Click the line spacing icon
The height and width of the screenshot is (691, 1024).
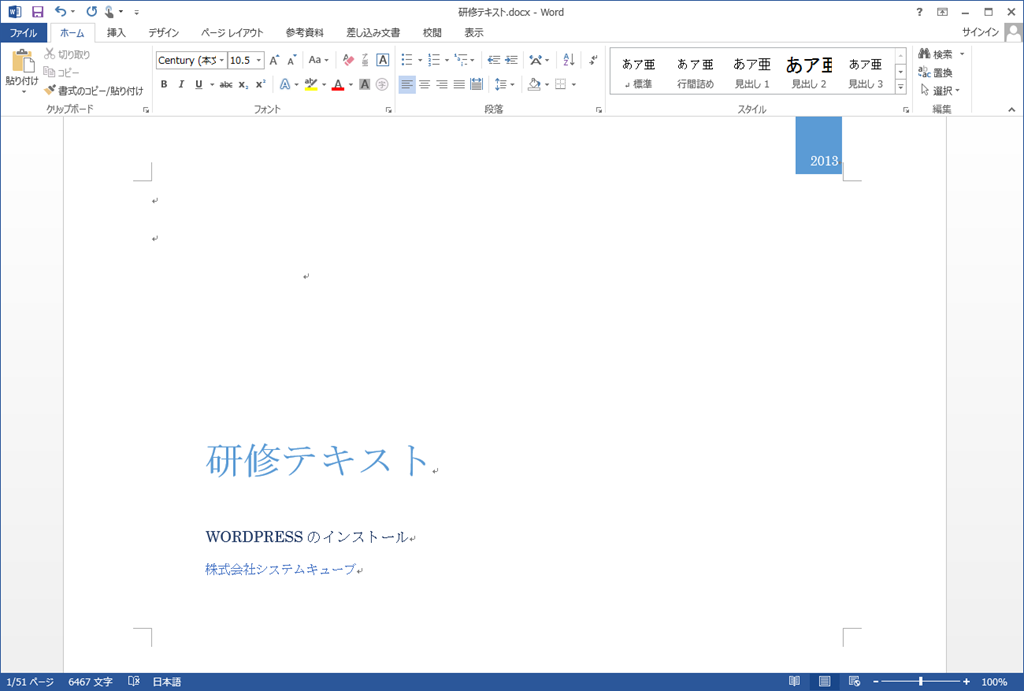(501, 84)
